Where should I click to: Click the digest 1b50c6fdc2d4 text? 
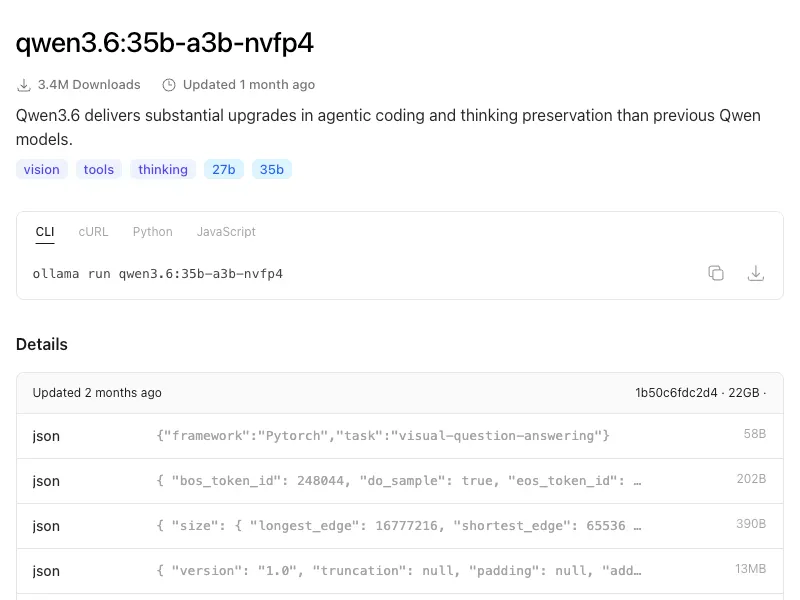tap(676, 393)
